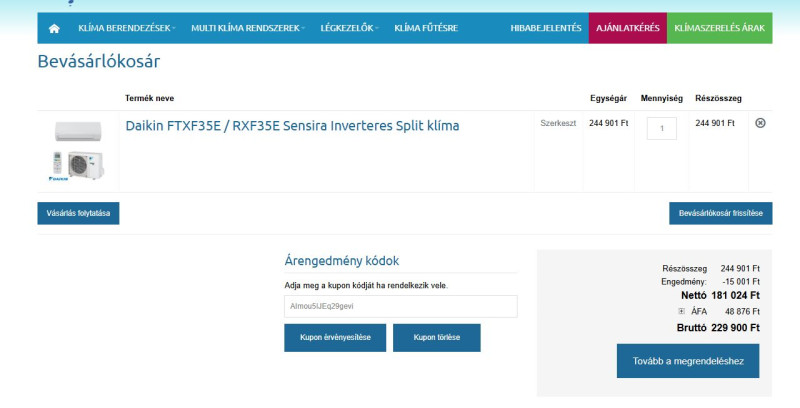This screenshot has width=800, height=408.
Task: Open the Klíma berendezések dropdown menu
Action: (x=126, y=28)
